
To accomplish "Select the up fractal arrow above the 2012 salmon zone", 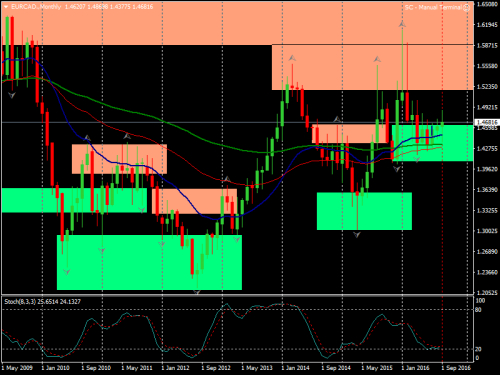I will pyautogui.click(x=227, y=179).
